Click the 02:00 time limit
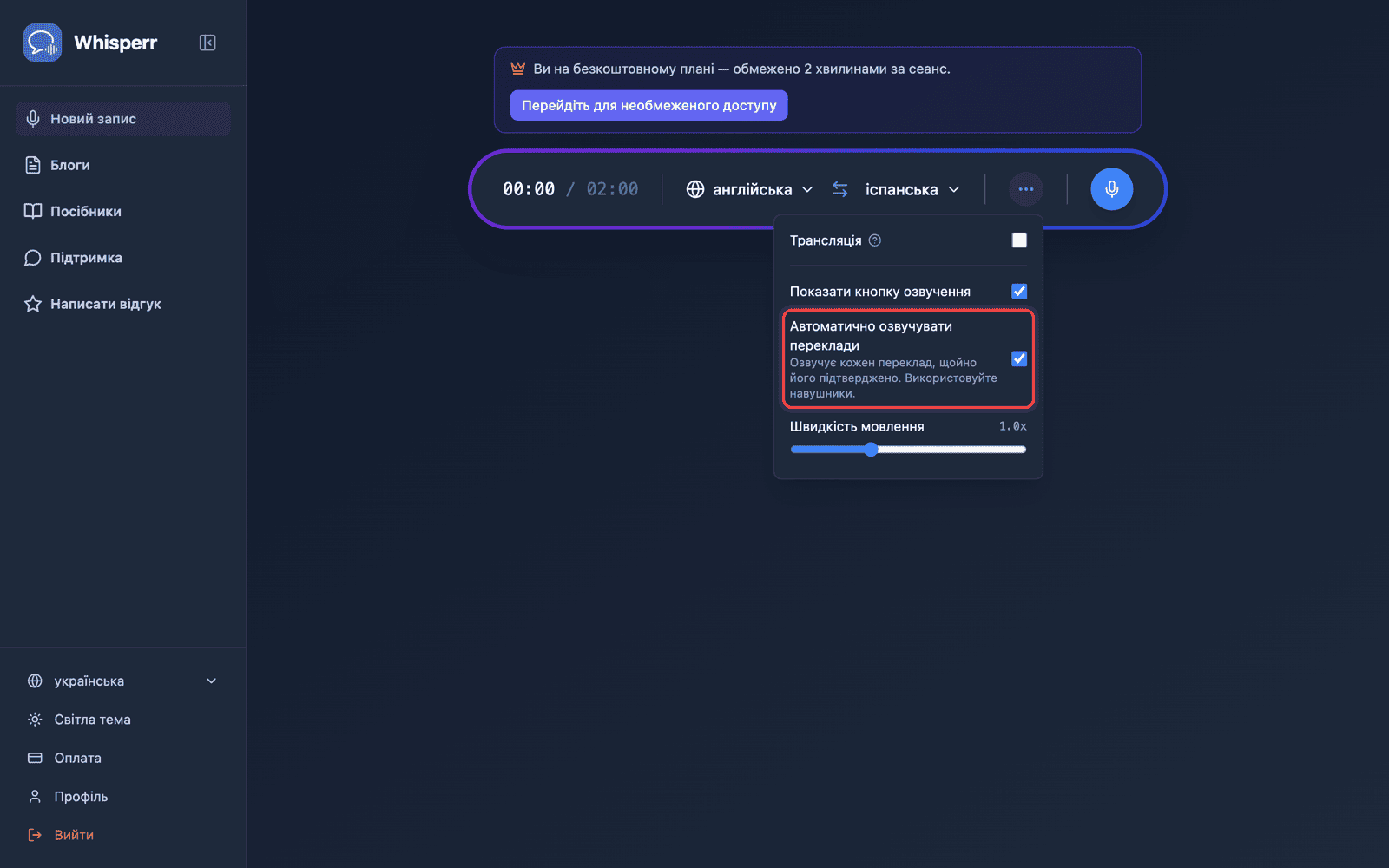 point(612,189)
